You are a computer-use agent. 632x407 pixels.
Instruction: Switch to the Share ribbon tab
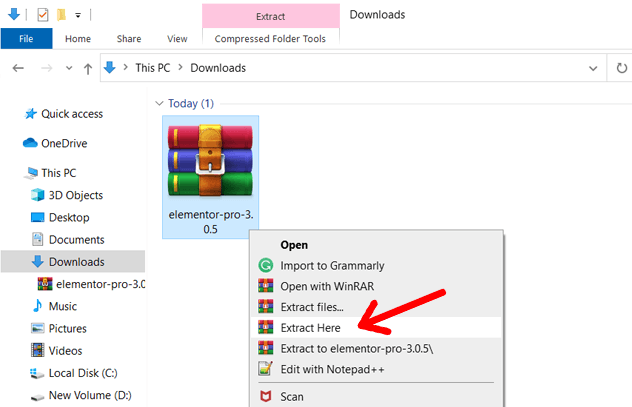(129, 39)
